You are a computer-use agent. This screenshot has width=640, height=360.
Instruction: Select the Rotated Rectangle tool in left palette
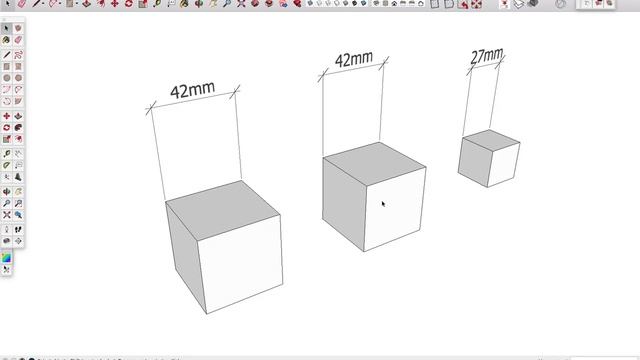[18, 67]
